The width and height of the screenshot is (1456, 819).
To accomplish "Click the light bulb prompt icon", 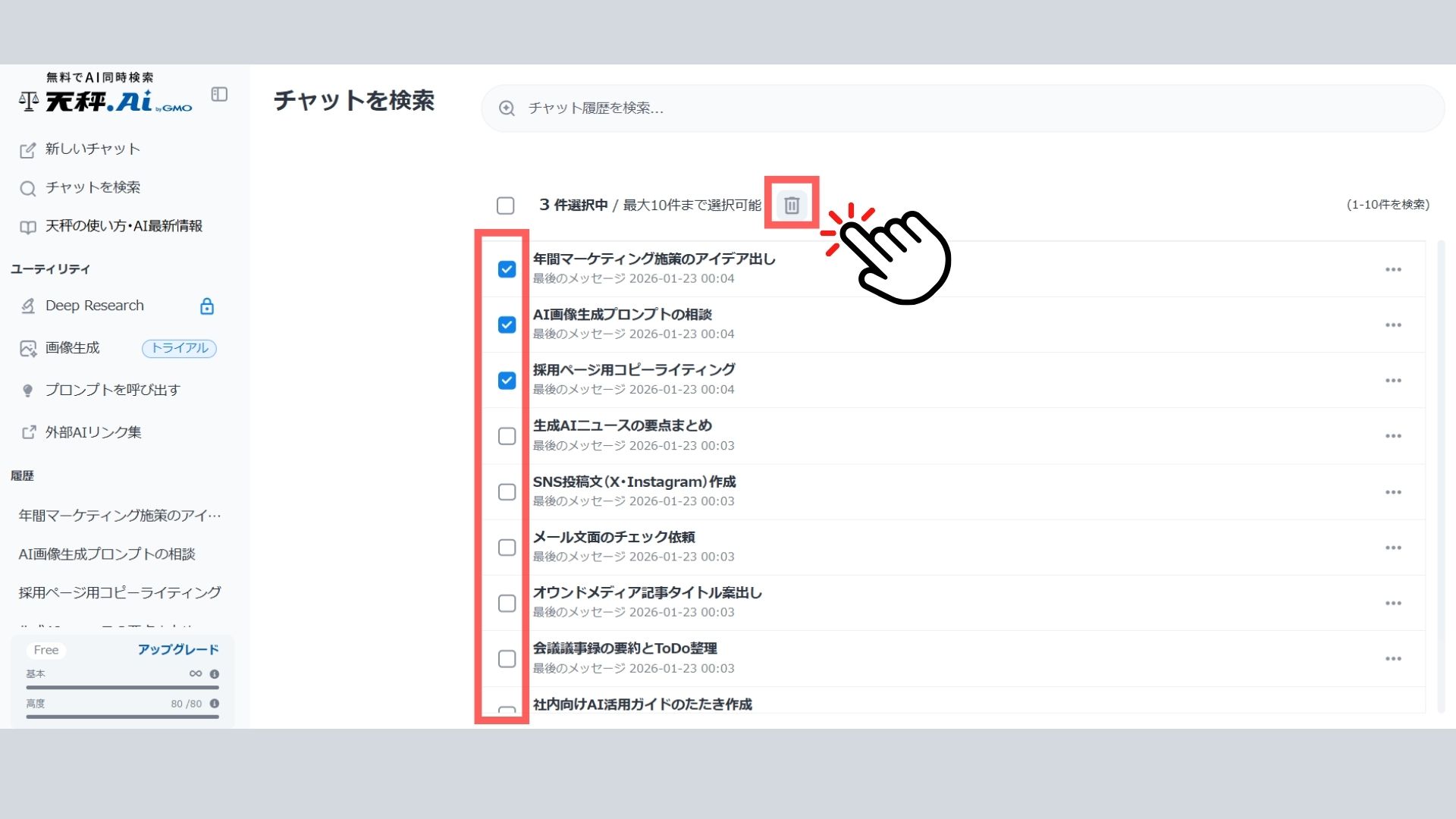I will click(x=28, y=391).
